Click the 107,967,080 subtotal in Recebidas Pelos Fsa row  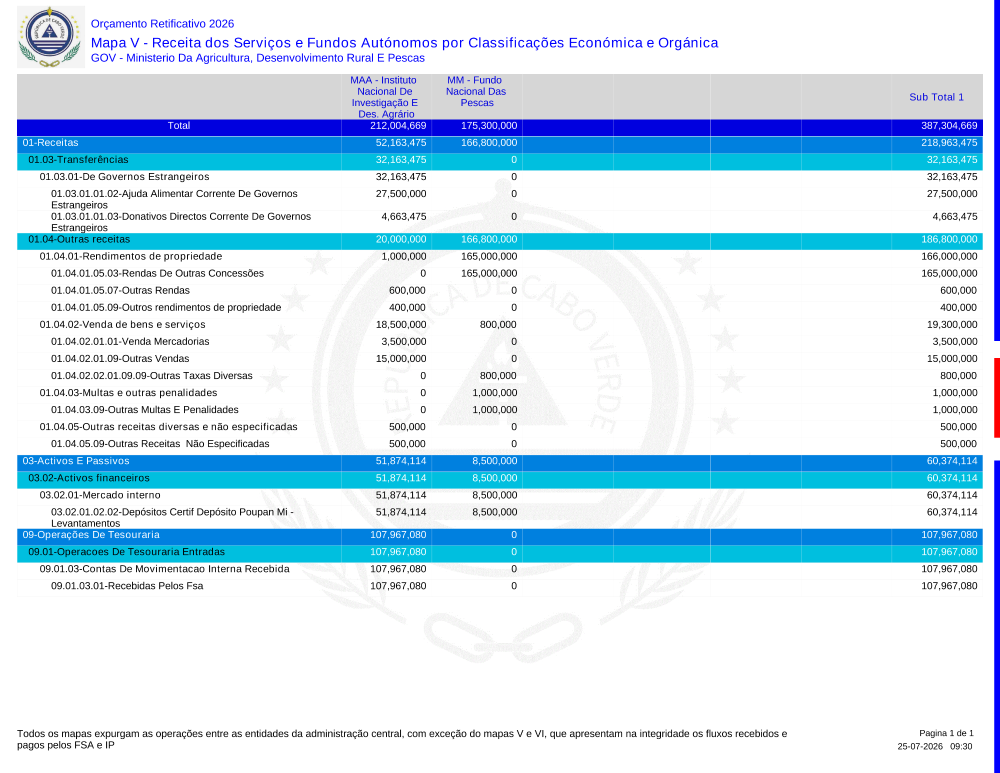point(949,586)
